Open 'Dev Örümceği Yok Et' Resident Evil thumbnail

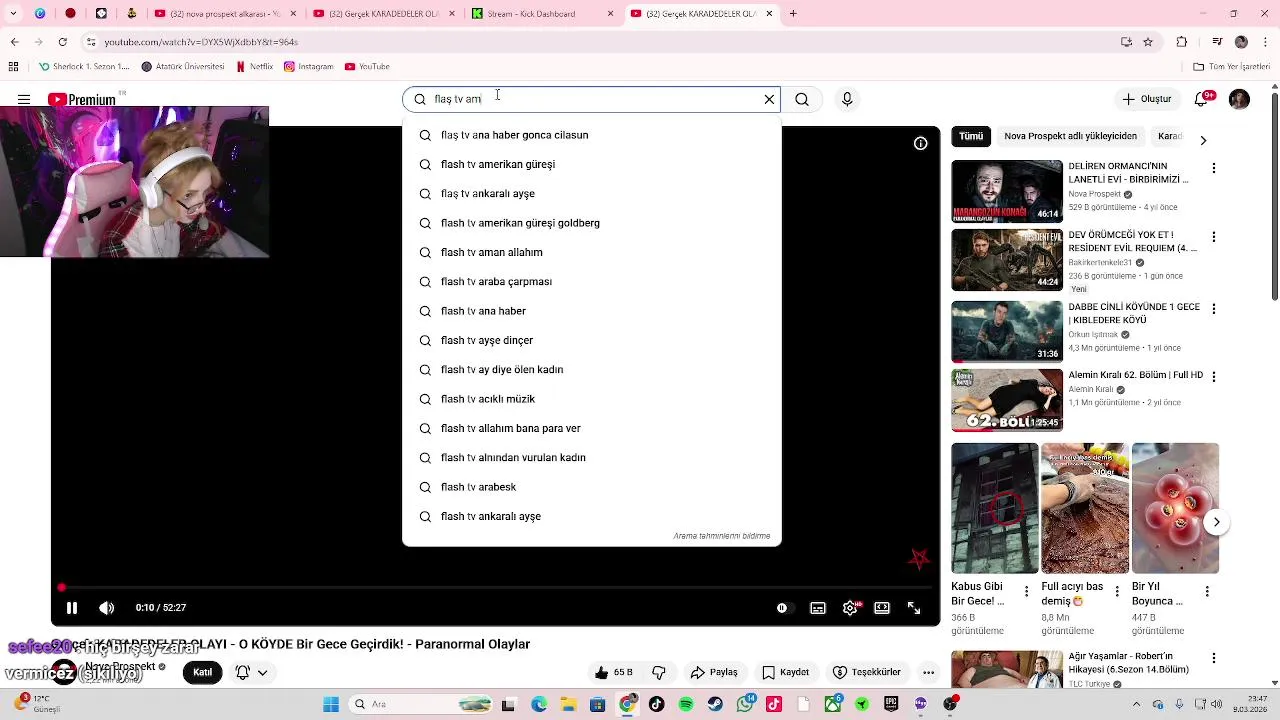pyautogui.click(x=1007, y=260)
